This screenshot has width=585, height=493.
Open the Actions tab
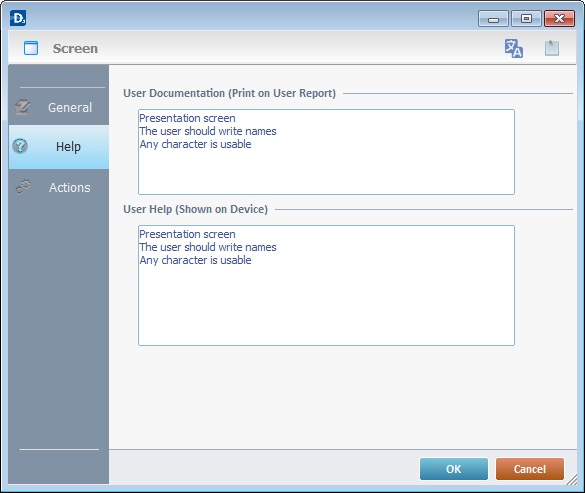(x=59, y=187)
